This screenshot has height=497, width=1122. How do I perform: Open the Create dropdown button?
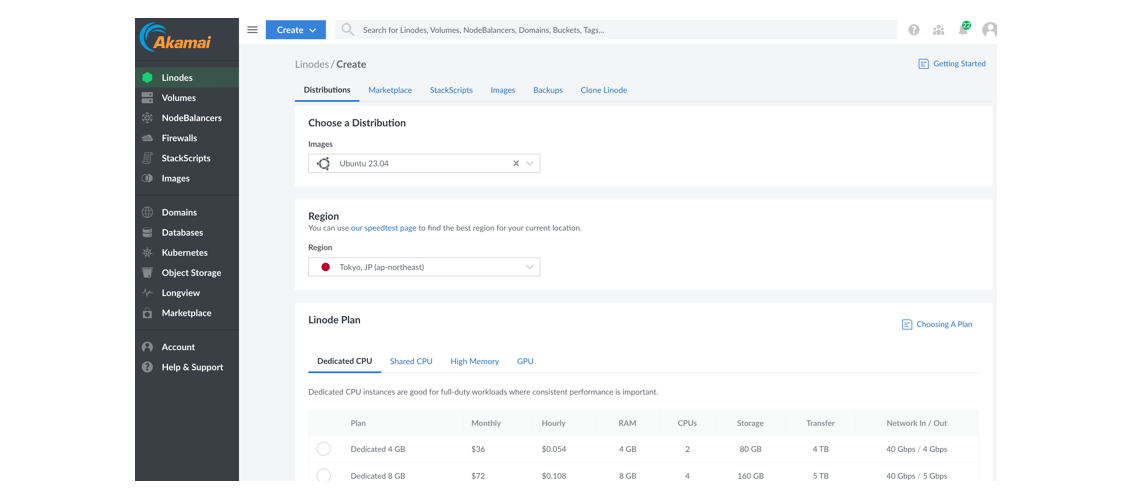click(x=296, y=30)
